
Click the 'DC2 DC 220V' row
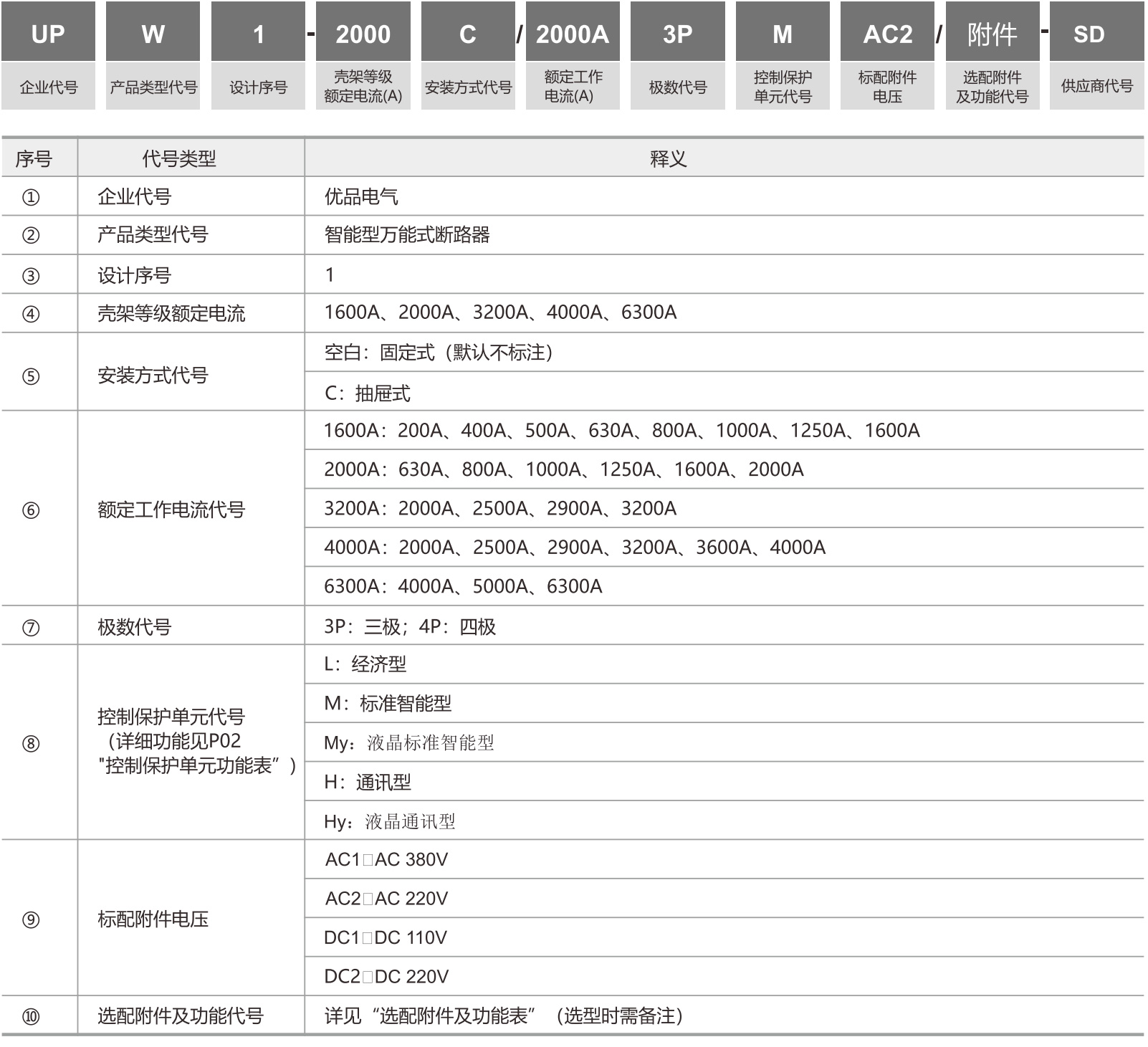724,976
